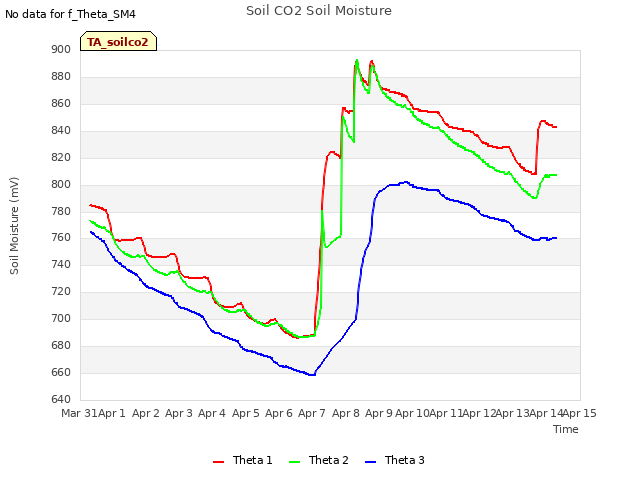Click the Apr 5 x-axis label

pos(246,413)
